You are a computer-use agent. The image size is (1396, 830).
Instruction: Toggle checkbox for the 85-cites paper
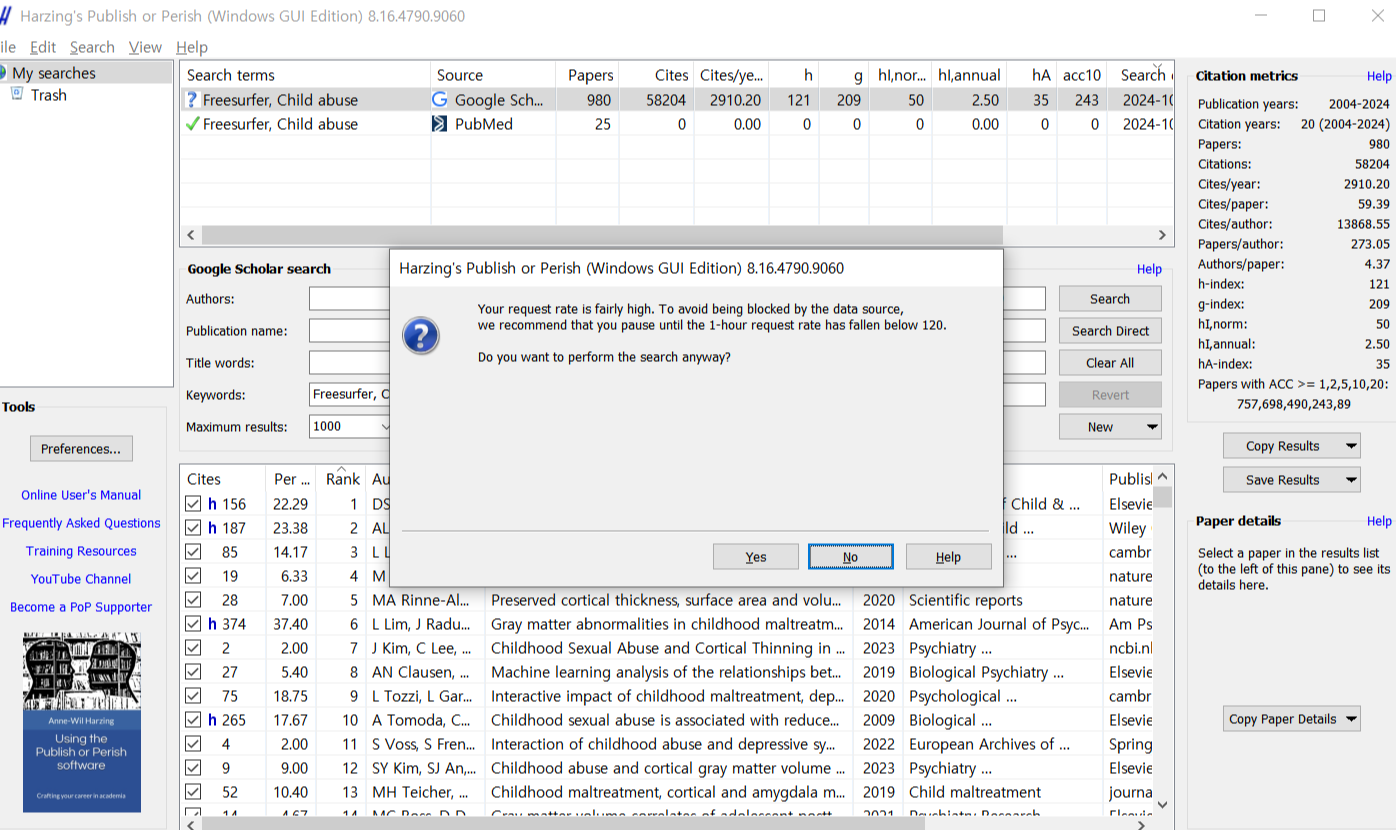point(194,552)
